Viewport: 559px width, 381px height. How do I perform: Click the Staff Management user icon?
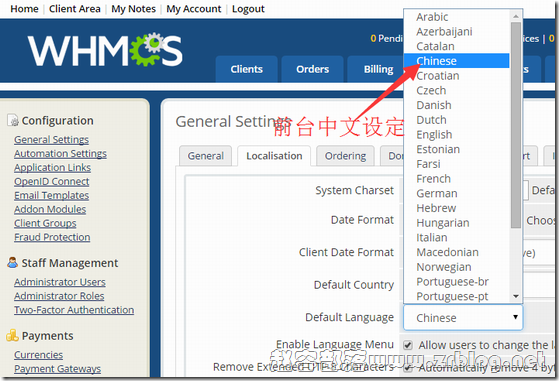12,263
